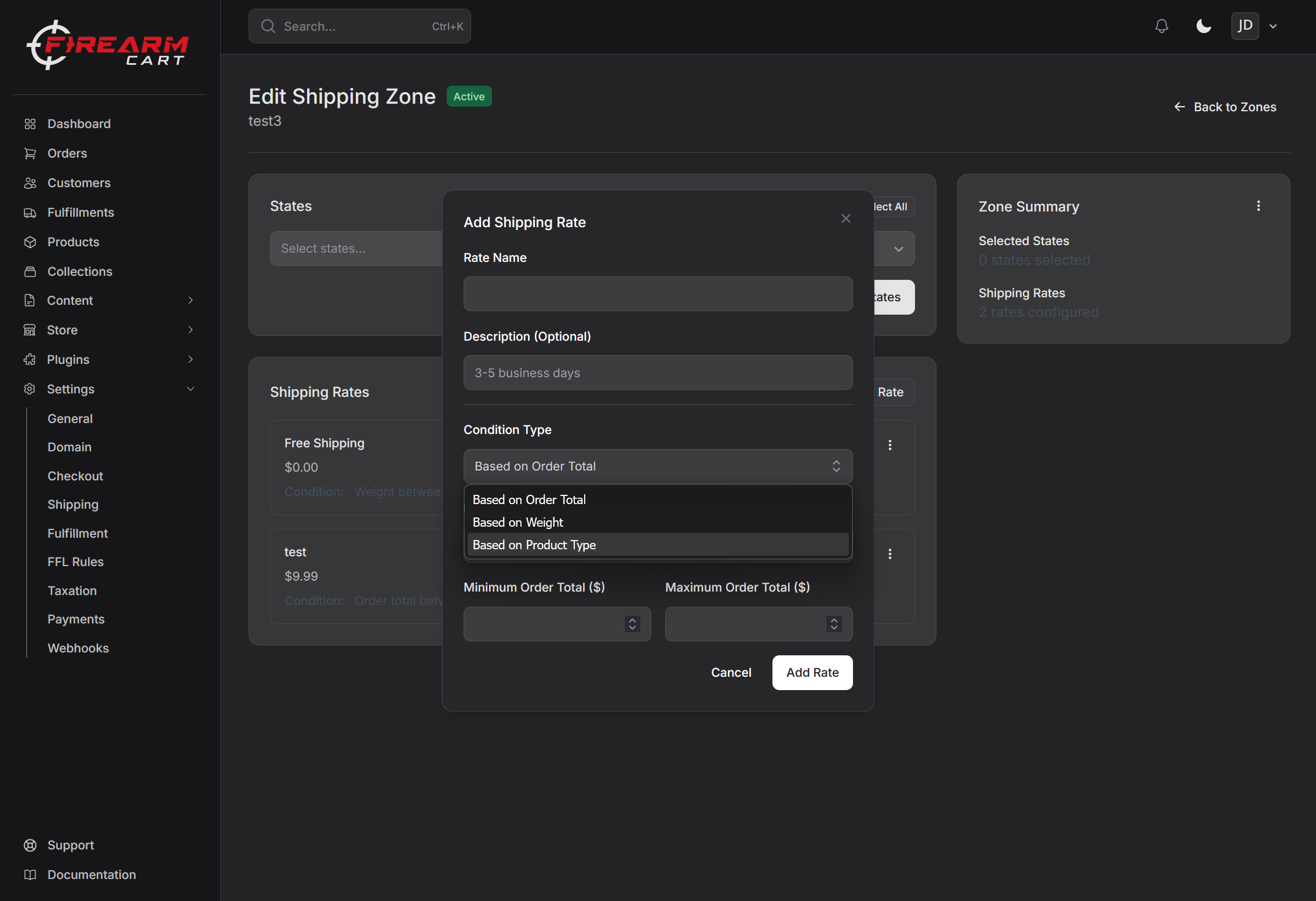This screenshot has width=1316, height=901.
Task: Toggle dark mode moon icon
Action: point(1204,26)
